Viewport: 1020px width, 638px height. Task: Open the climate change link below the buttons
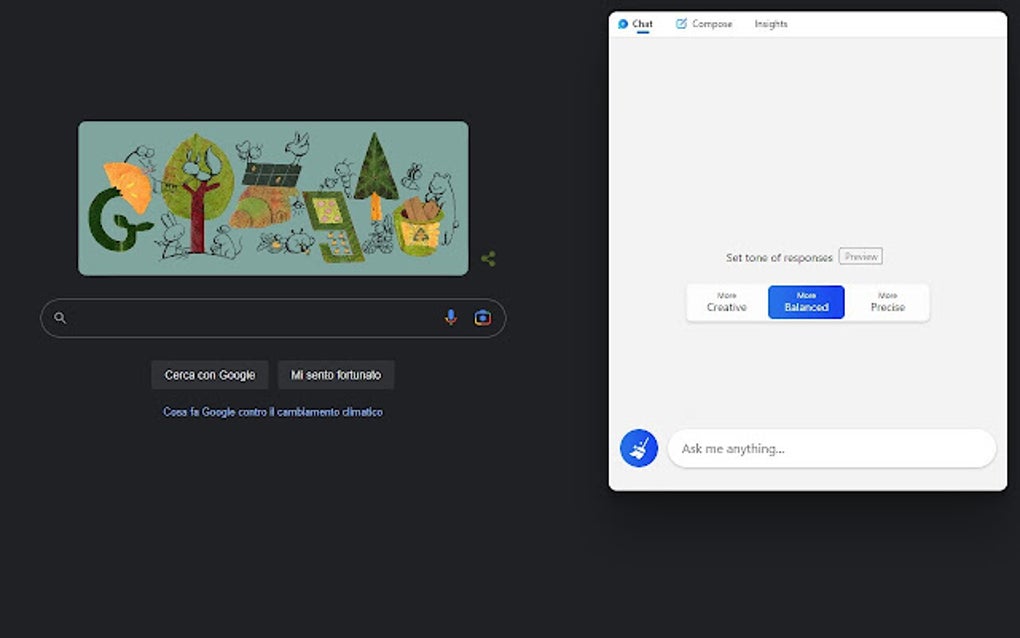click(272, 411)
